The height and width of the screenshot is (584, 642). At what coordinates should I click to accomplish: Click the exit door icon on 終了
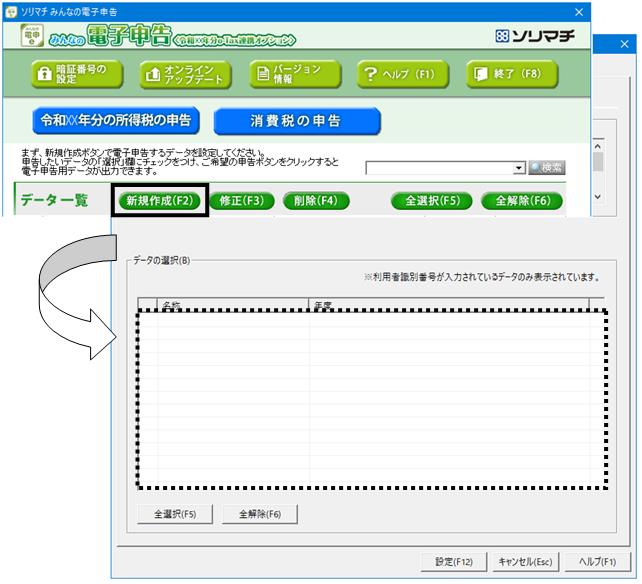pos(480,74)
